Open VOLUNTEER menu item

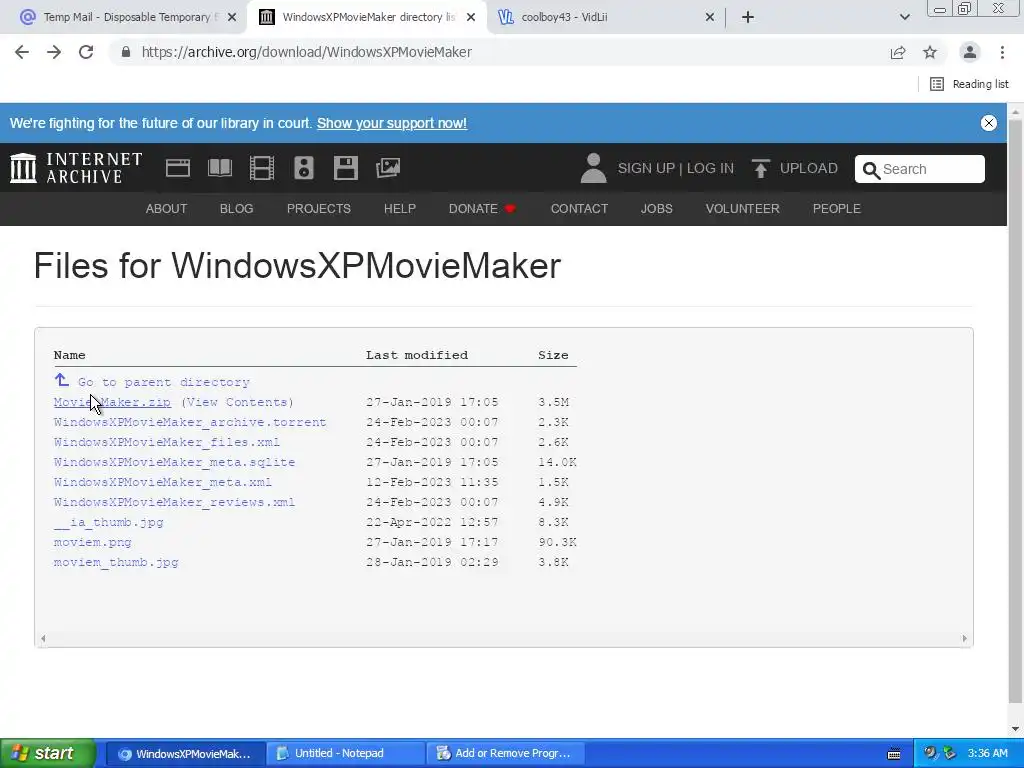743,208
